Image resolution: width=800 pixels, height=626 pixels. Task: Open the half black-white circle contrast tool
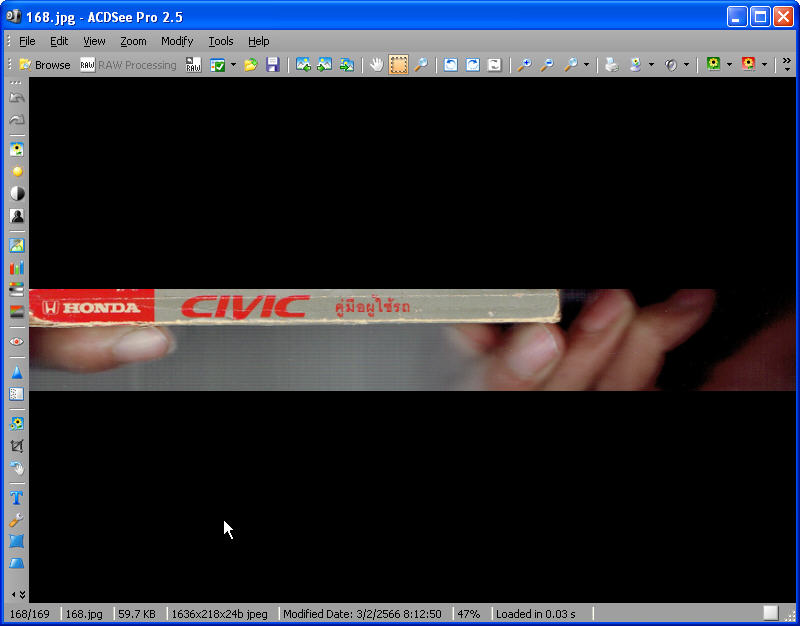[16, 193]
